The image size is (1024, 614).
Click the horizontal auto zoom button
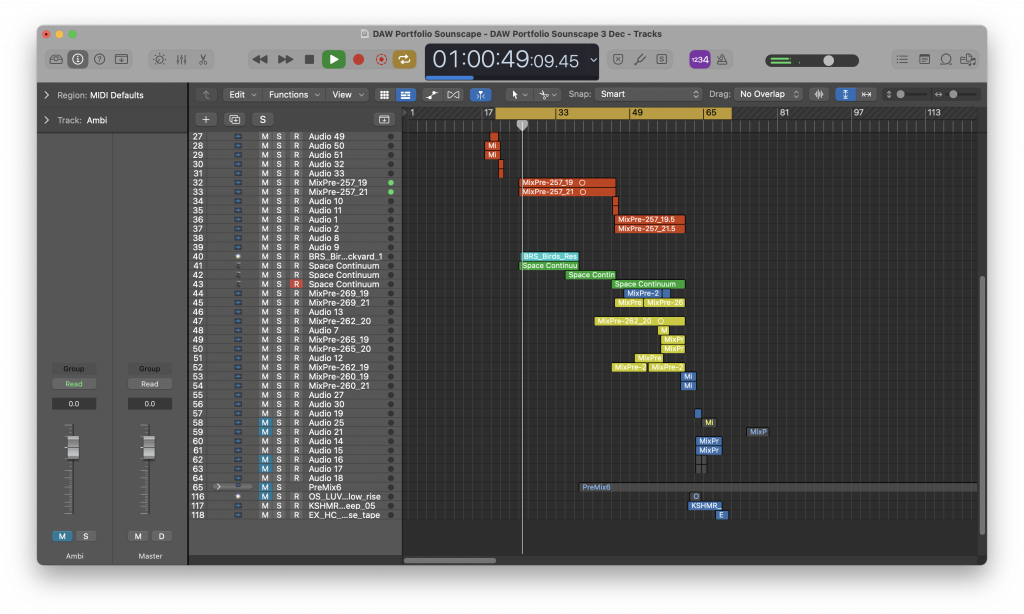tap(867, 95)
